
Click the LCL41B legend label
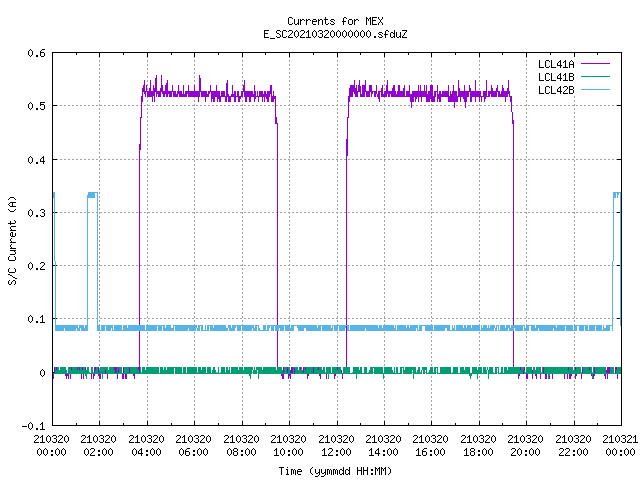pyautogui.click(x=556, y=77)
